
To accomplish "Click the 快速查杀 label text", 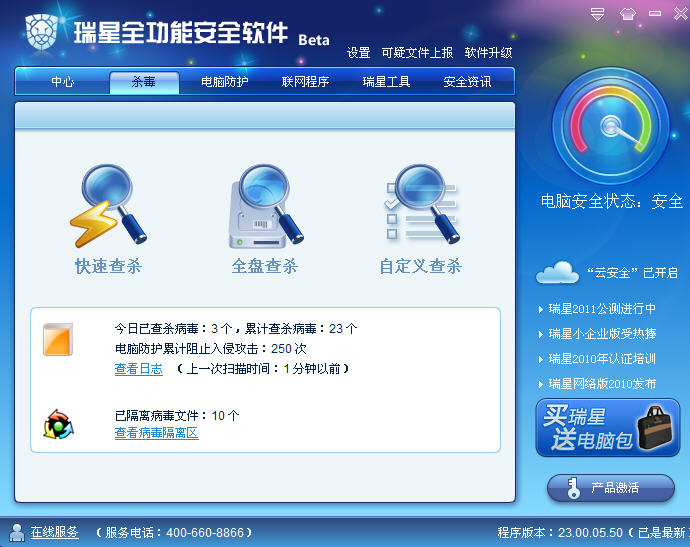I will (x=108, y=266).
